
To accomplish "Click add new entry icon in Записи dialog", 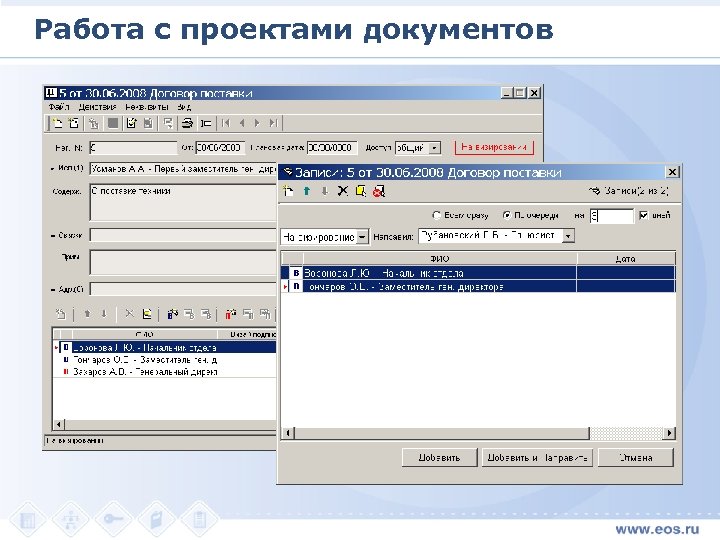I will [x=288, y=191].
